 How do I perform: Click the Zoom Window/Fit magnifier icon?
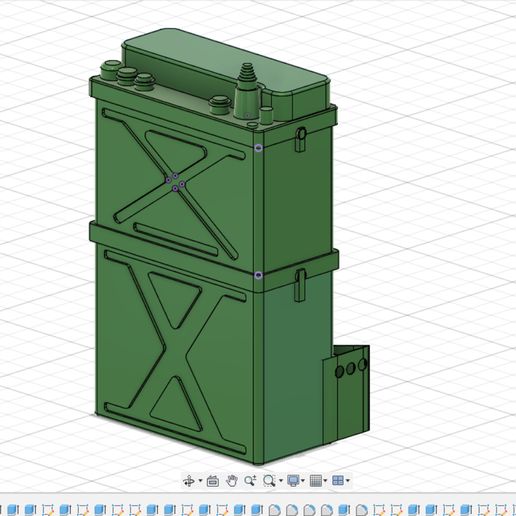[x=269, y=481]
